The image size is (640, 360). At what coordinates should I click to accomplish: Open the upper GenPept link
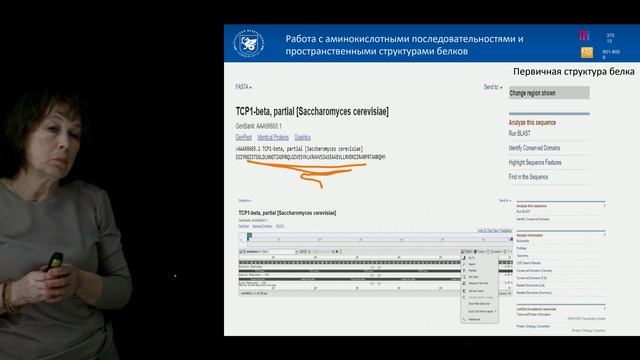point(244,137)
